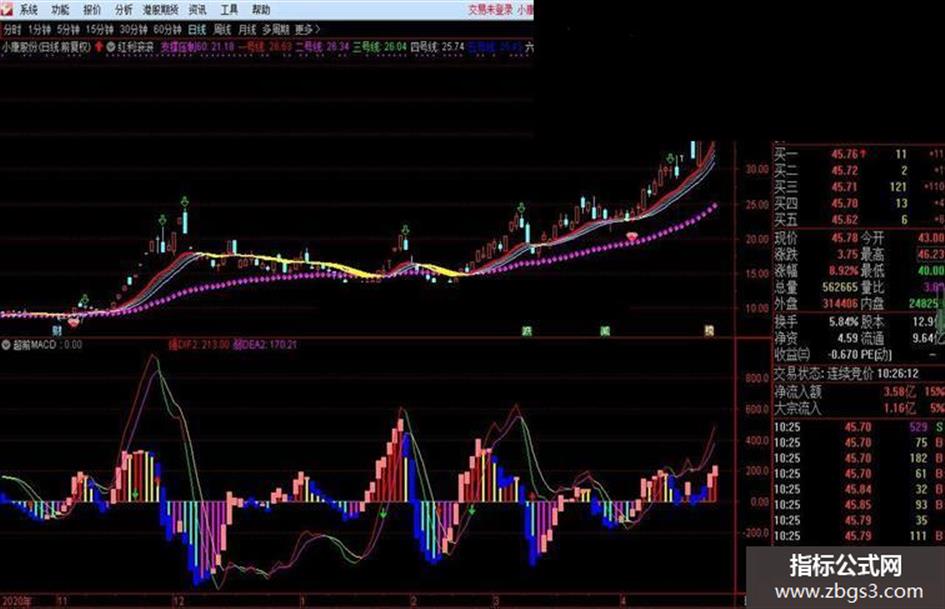Open the 分析 menu

tap(124, 10)
